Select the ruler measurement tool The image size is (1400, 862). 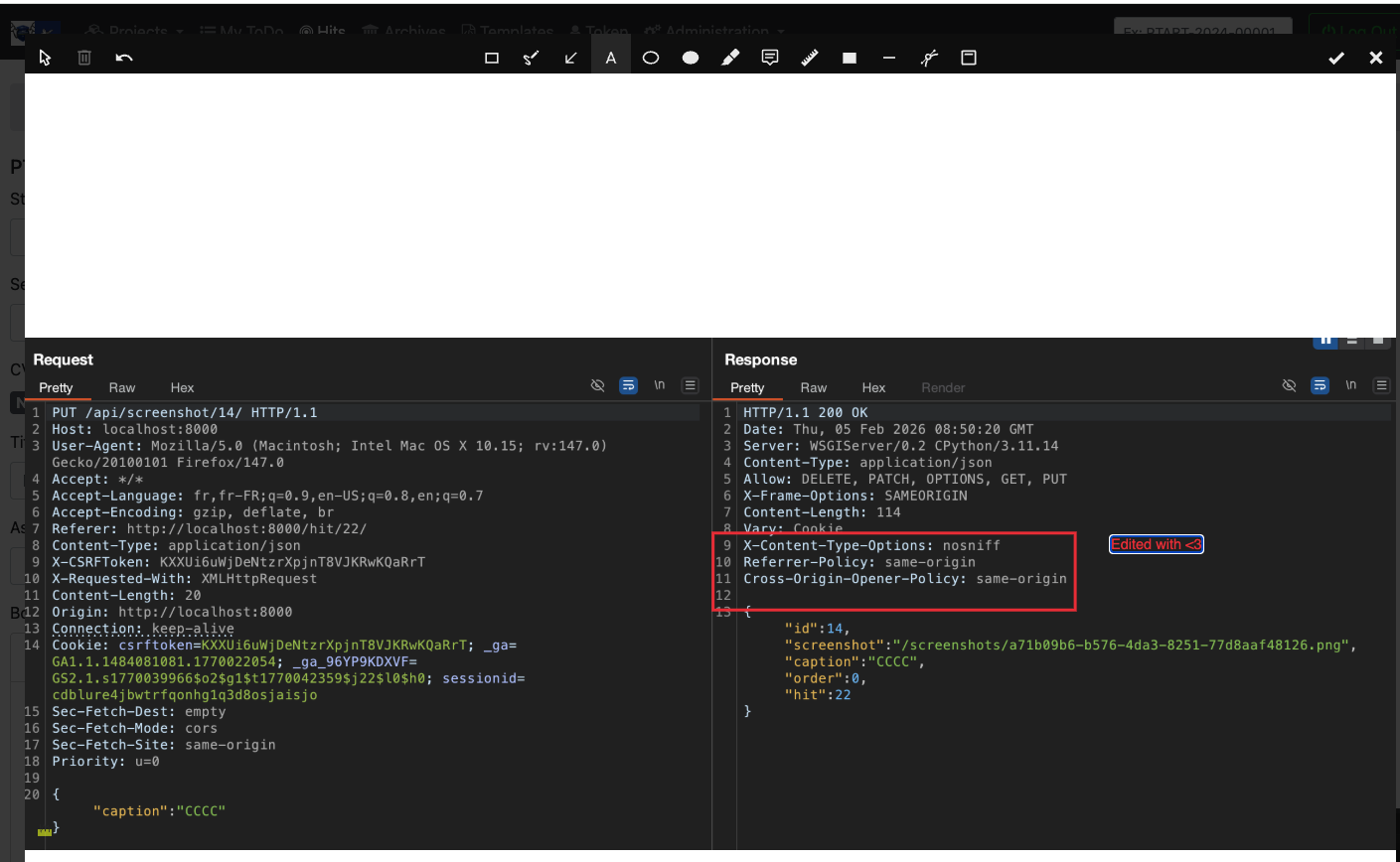(810, 58)
